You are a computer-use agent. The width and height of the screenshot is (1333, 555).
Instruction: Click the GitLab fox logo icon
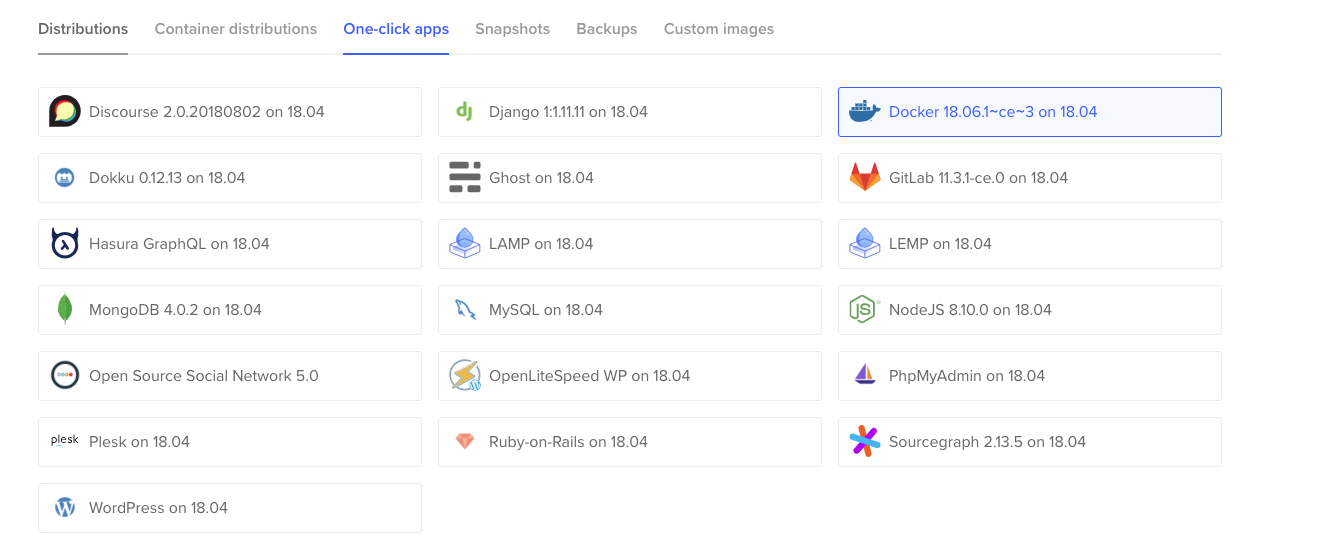[864, 177]
